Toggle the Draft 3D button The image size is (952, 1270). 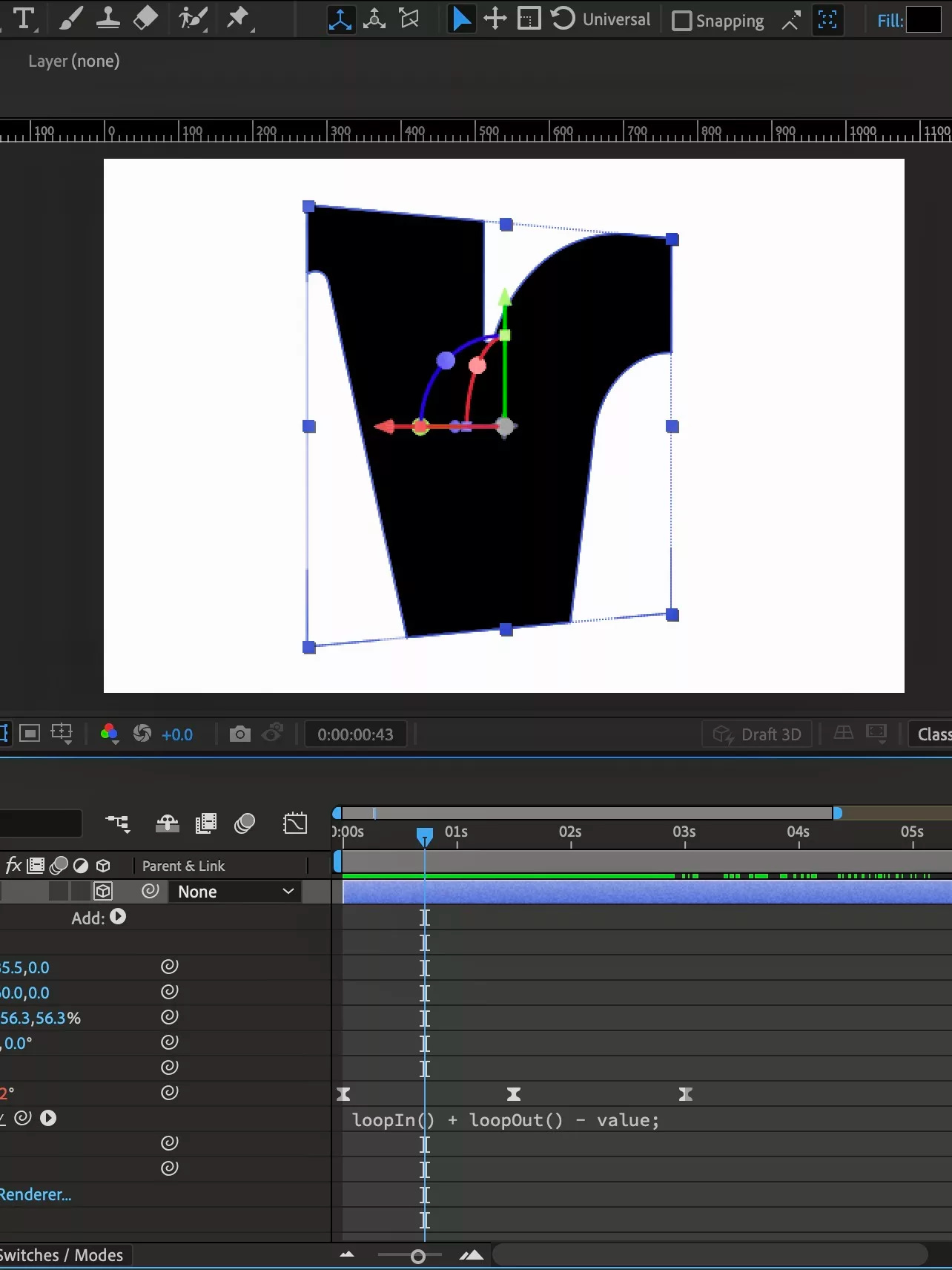click(757, 734)
